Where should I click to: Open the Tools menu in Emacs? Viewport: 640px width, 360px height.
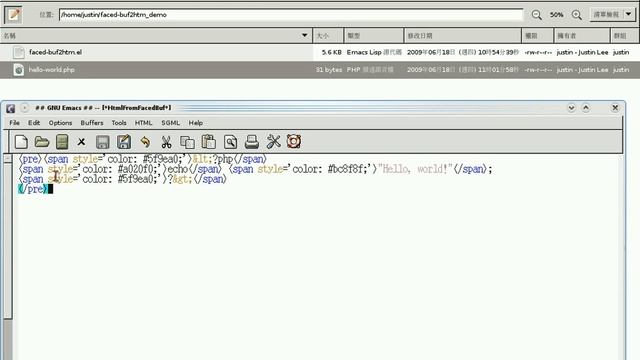click(119, 123)
